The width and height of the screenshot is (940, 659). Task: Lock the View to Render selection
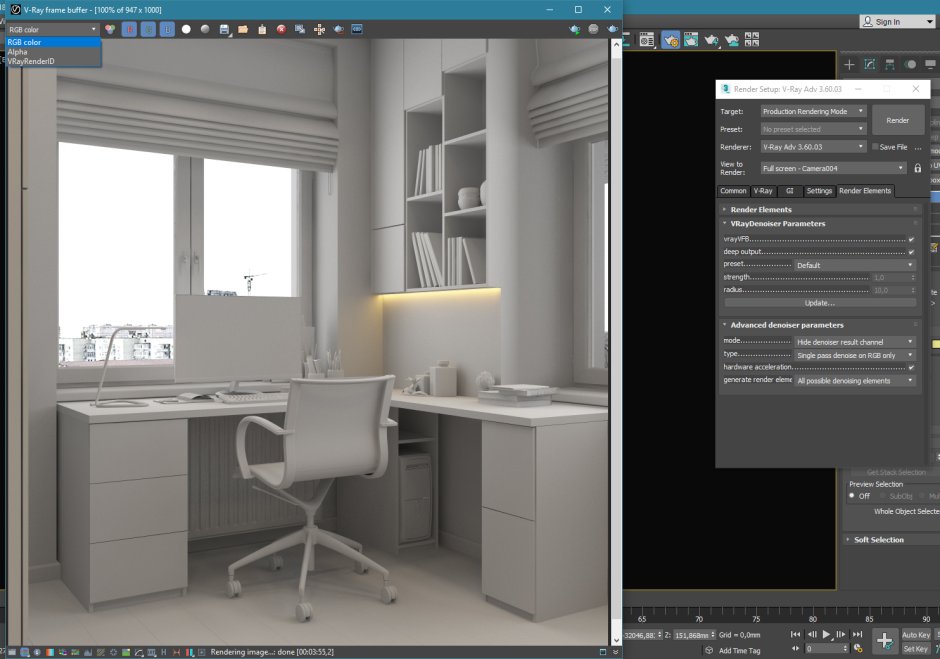point(917,167)
